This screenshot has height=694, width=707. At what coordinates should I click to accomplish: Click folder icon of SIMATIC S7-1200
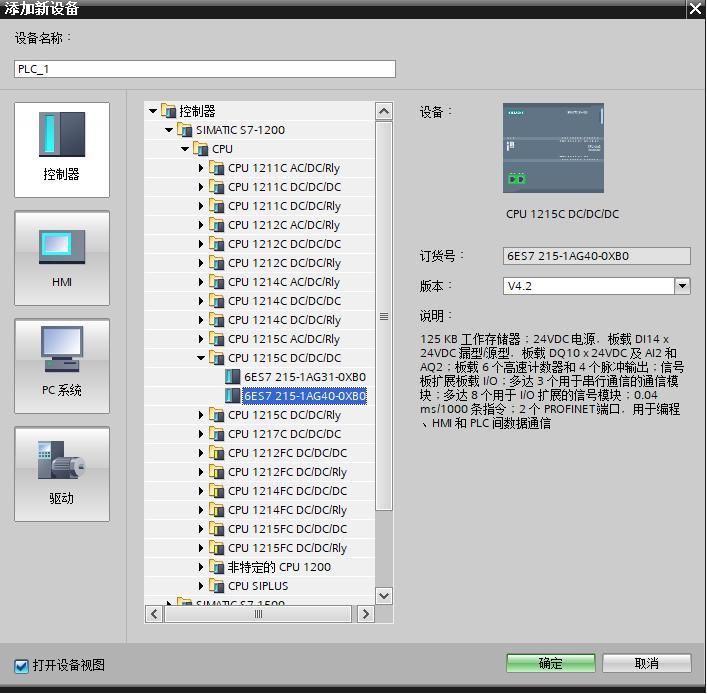[x=184, y=130]
